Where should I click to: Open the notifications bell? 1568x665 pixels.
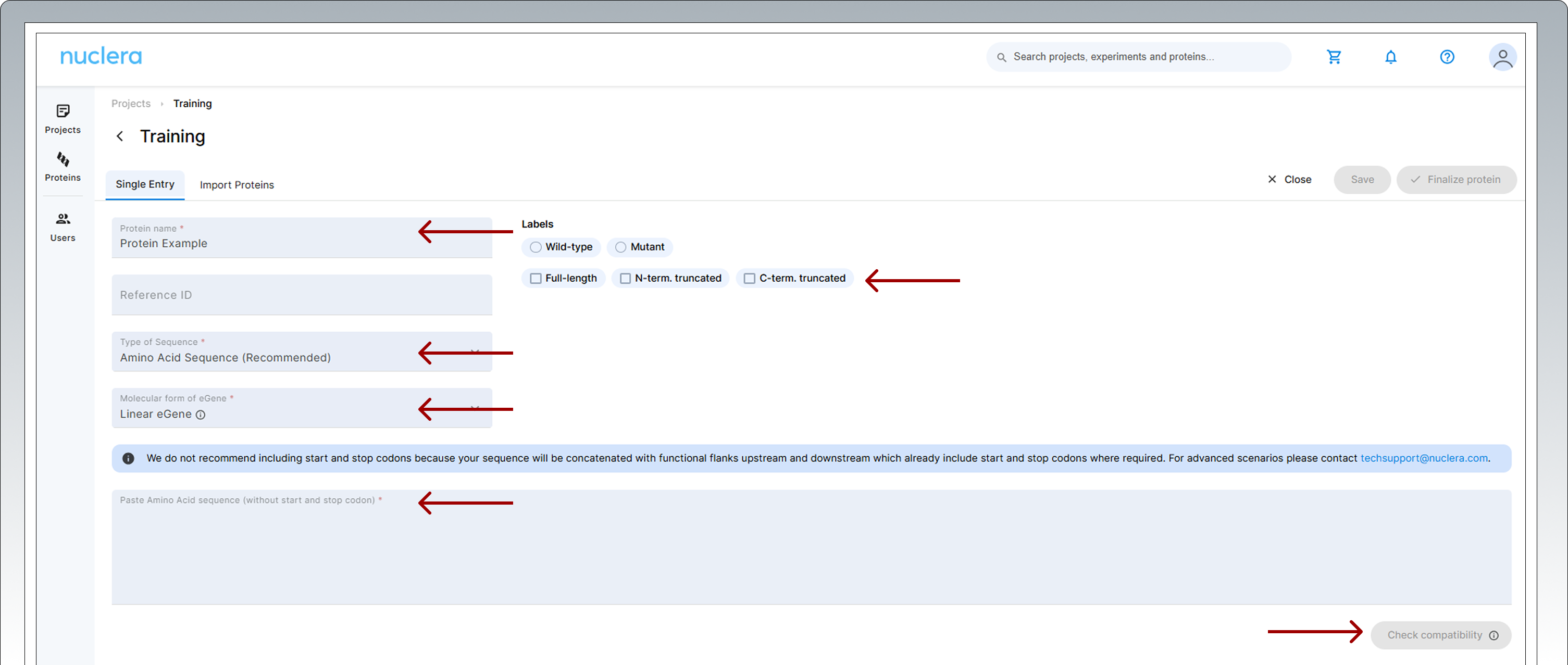[1390, 57]
